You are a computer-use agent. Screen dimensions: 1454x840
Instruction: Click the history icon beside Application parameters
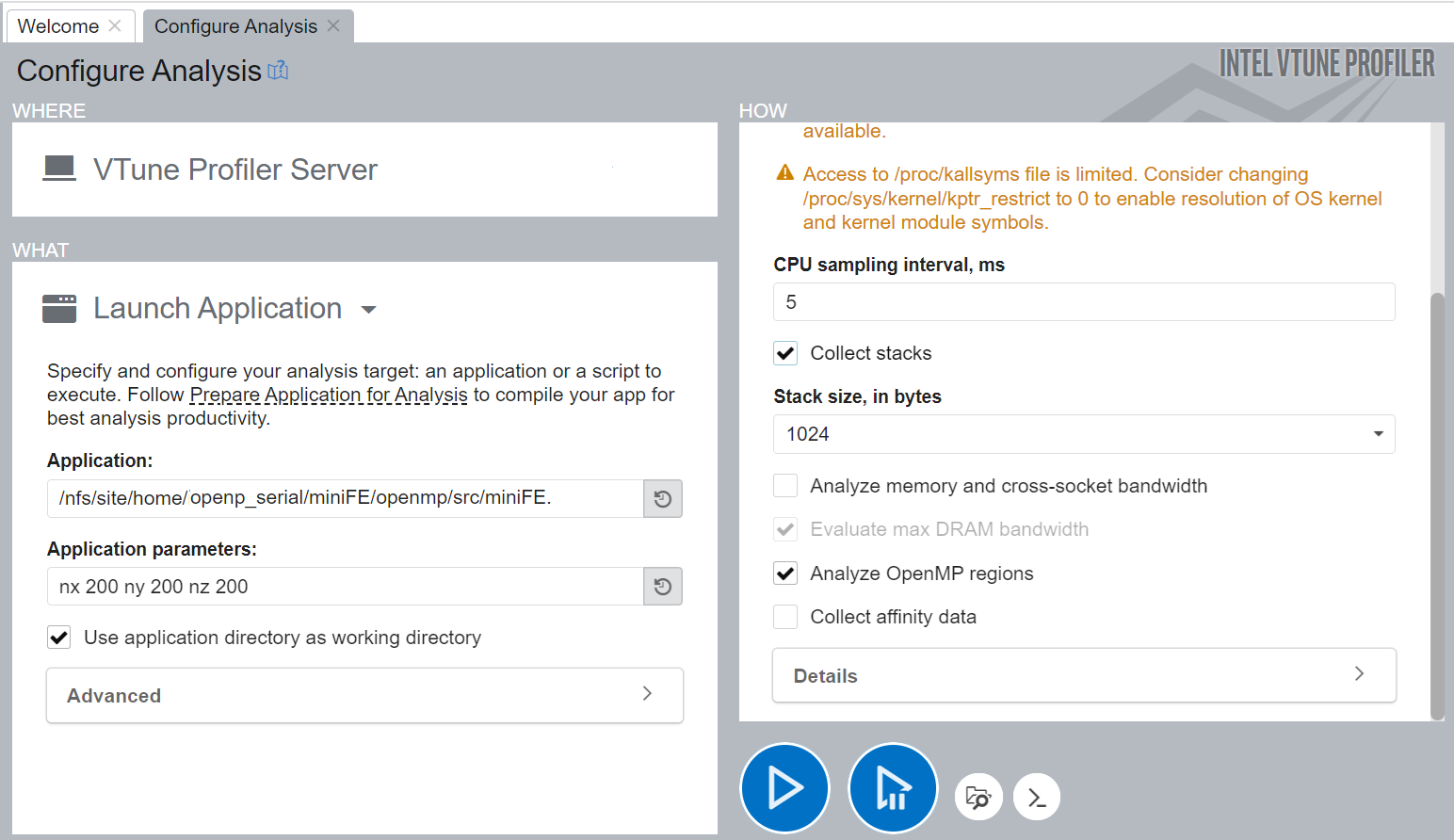[x=663, y=587]
